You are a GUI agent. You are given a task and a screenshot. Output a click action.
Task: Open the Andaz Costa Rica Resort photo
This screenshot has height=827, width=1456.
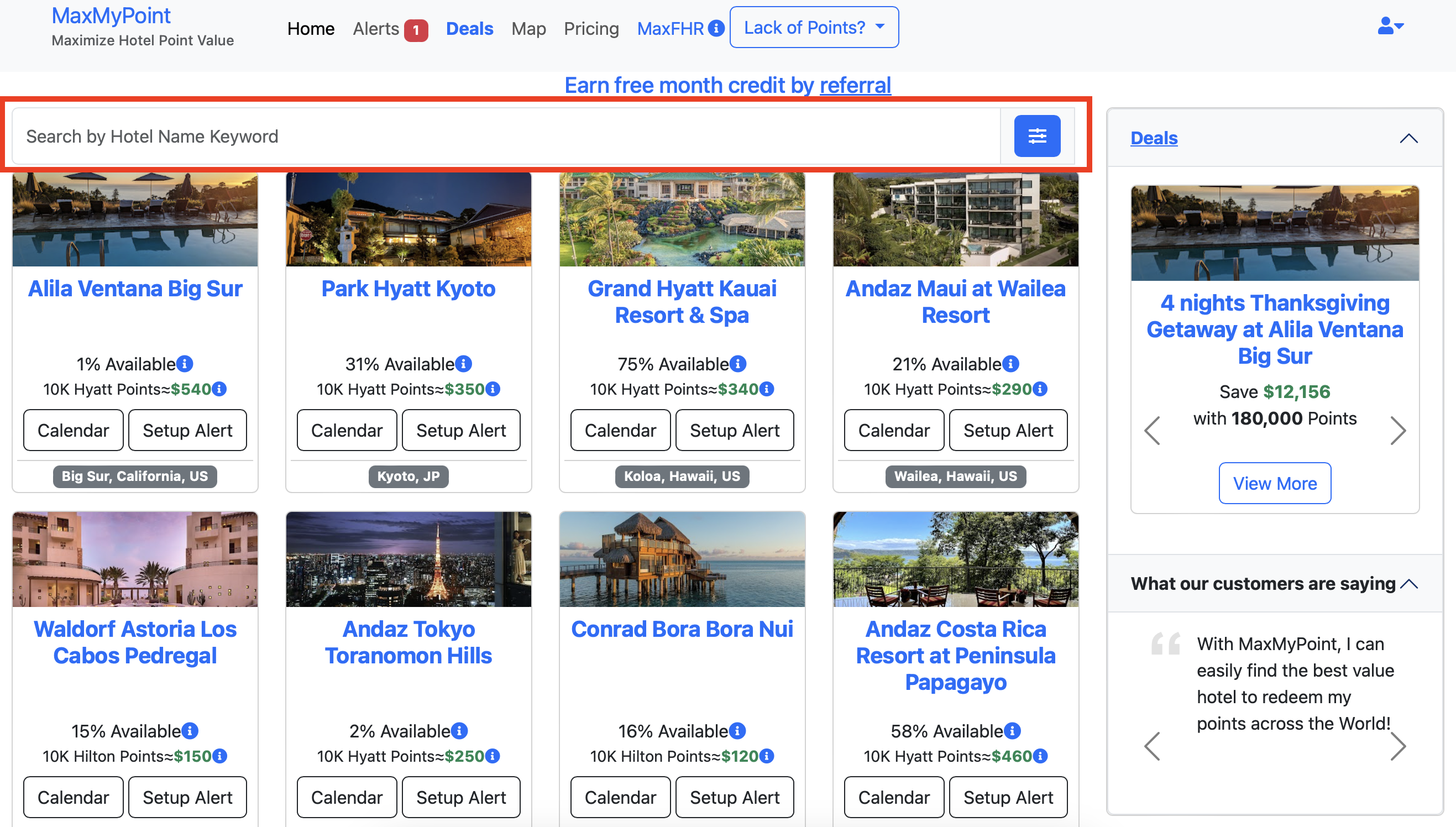[956, 559]
